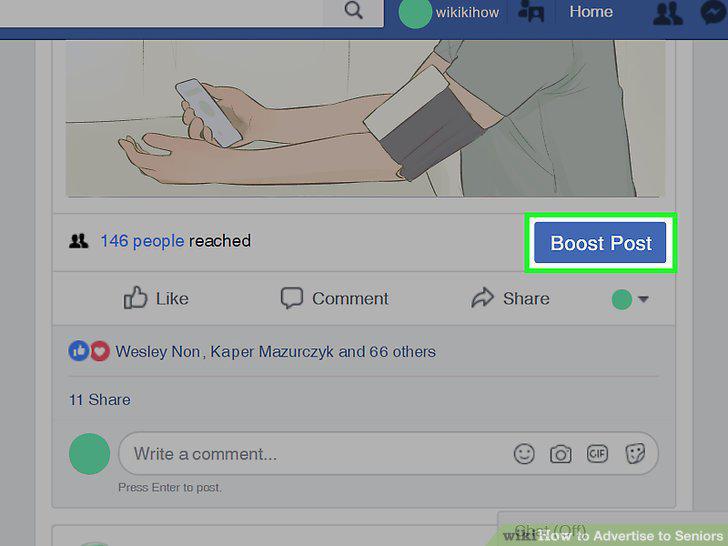Open the post image of the arm
Screen dimensions: 728x546
click(x=365, y=118)
